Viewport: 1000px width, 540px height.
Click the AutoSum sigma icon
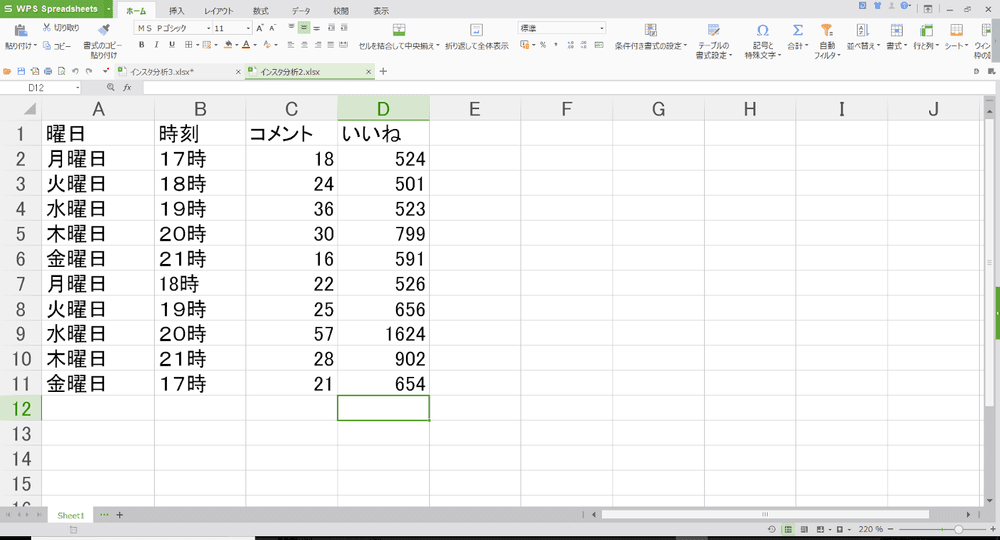797,31
